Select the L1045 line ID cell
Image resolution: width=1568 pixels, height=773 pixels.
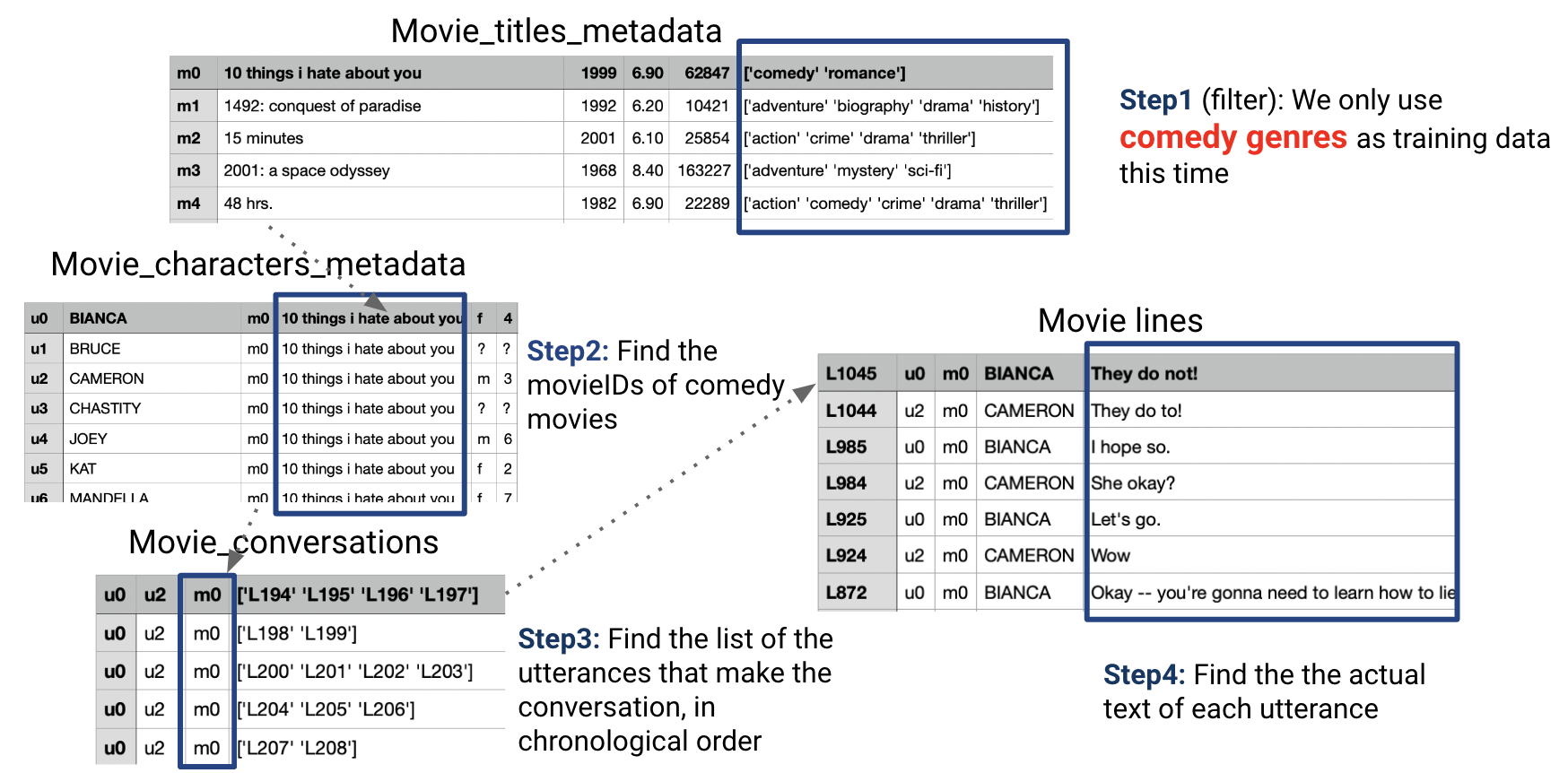point(851,374)
